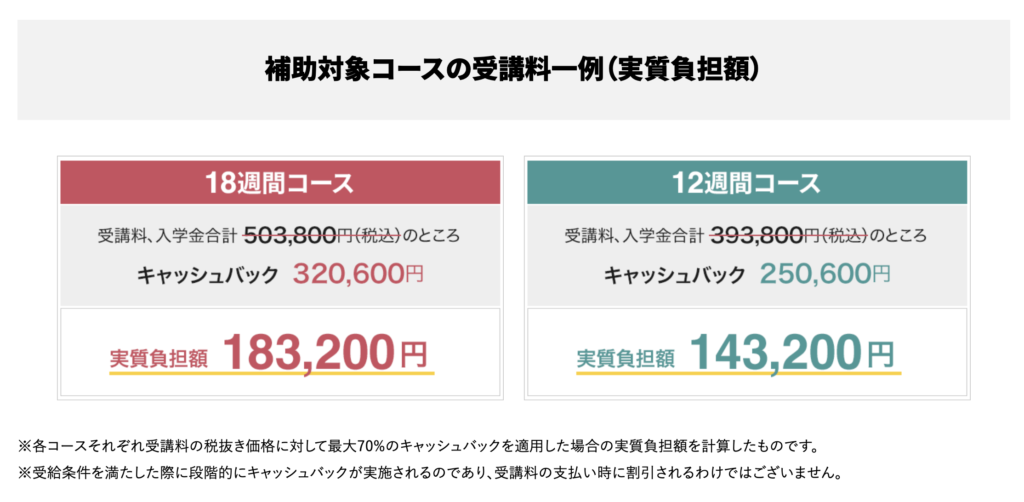
Task: Click the large 183,200円 price
Action: pyautogui.click(x=324, y=353)
